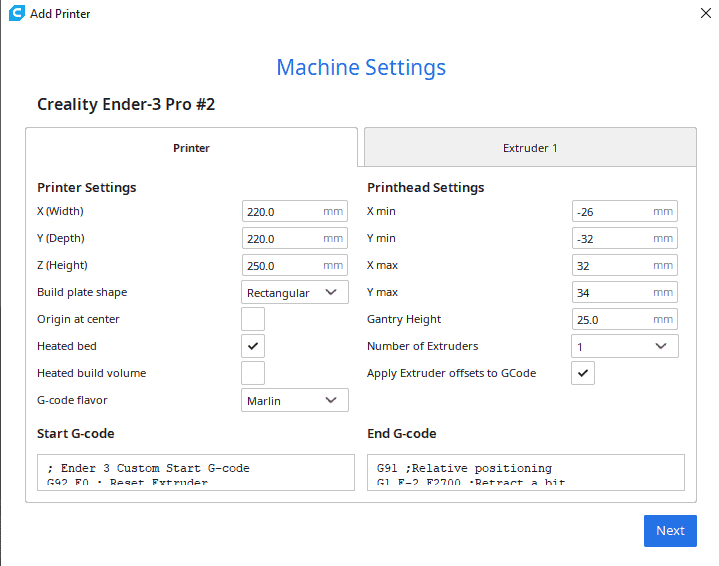
Task: Click the Number of Extruders label
Action: tap(422, 346)
